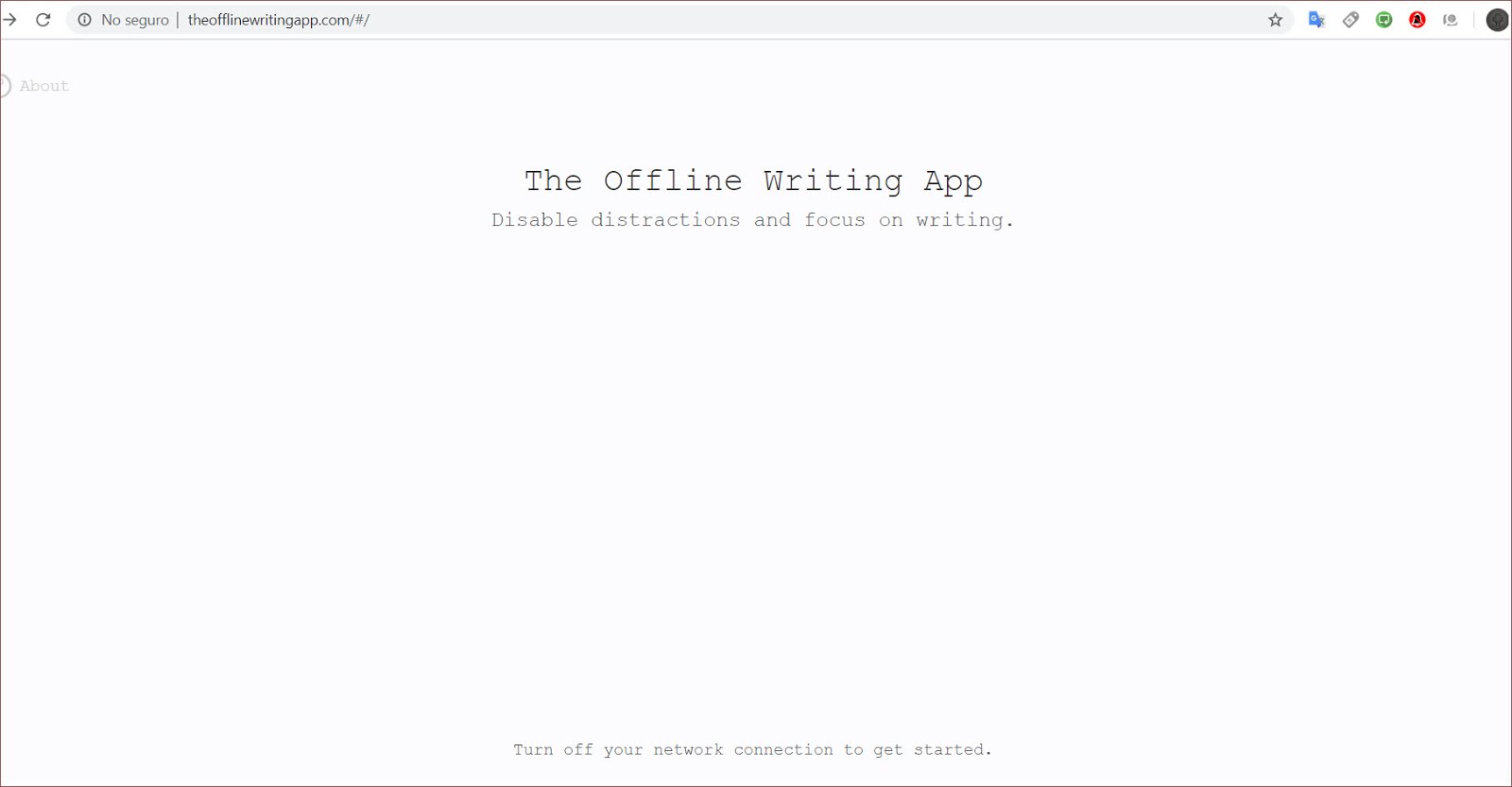Reload the current page
This screenshot has width=1512, height=787.
(x=43, y=20)
